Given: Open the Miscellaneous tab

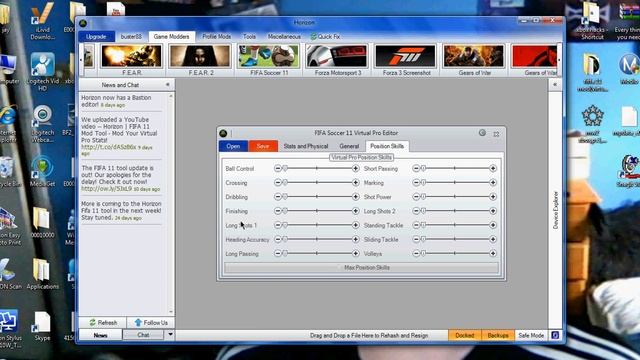Looking at the screenshot, I should (284, 37).
